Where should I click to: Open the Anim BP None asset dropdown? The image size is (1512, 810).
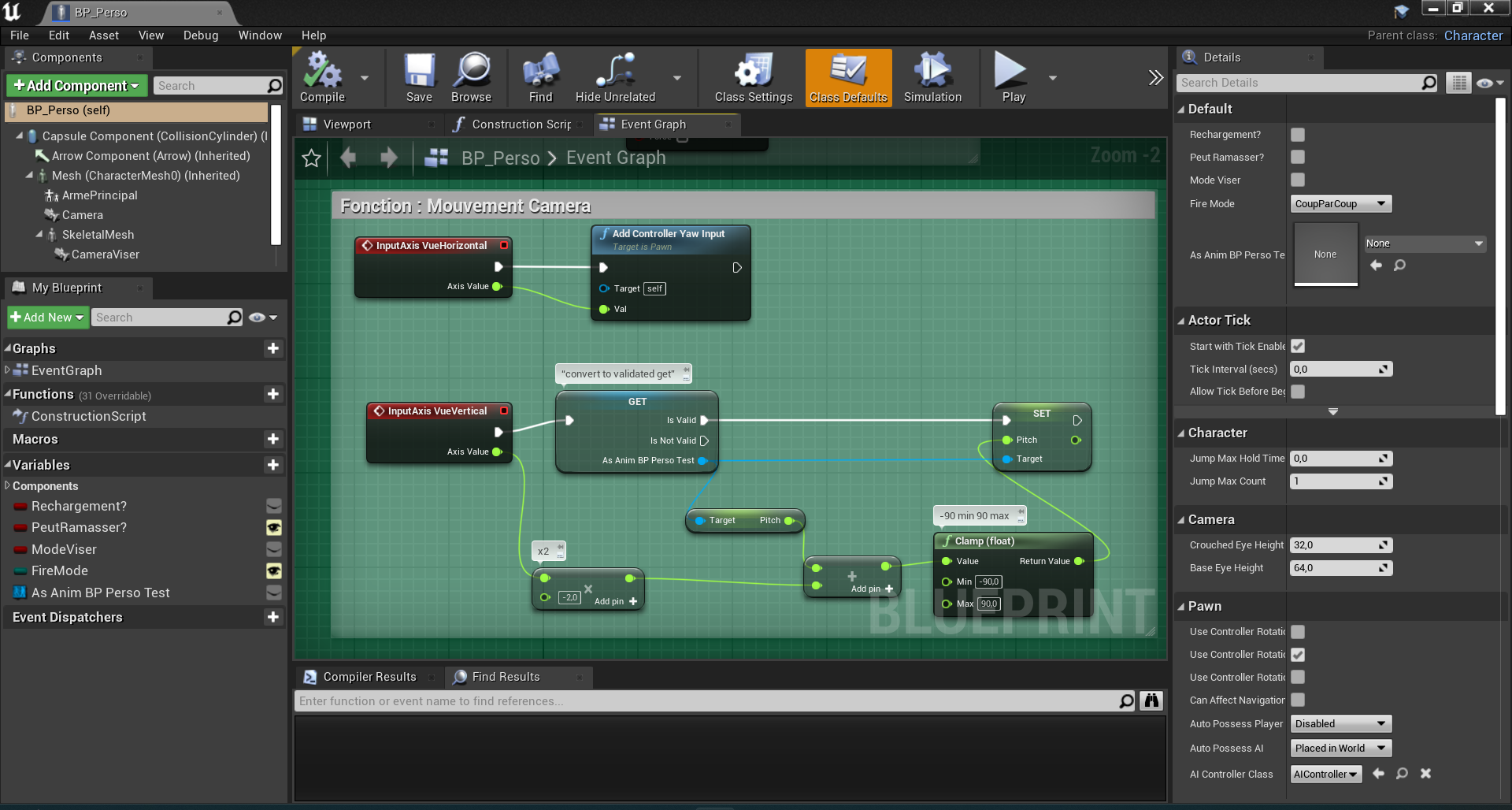1425,243
